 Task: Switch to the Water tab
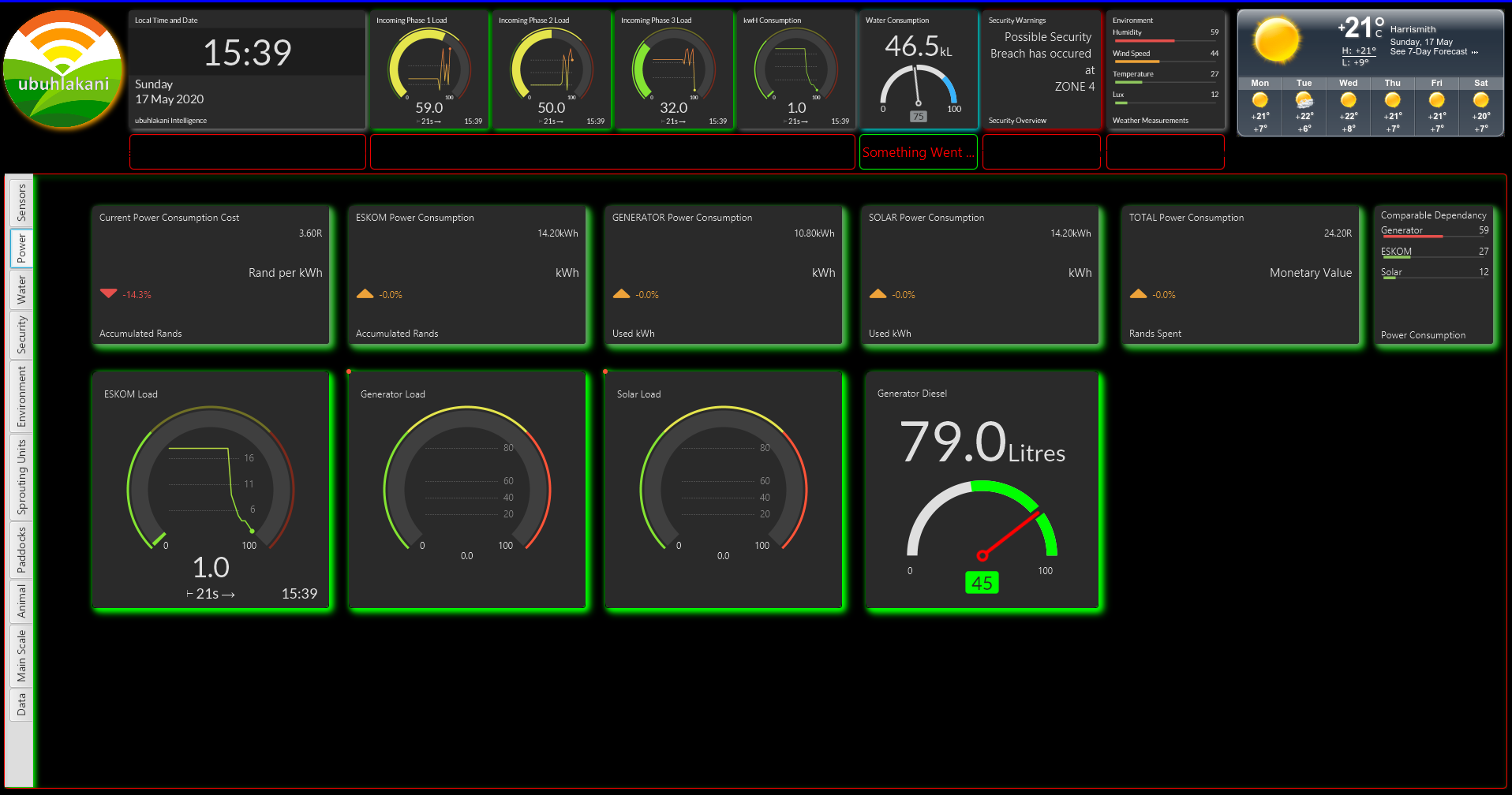[21, 291]
